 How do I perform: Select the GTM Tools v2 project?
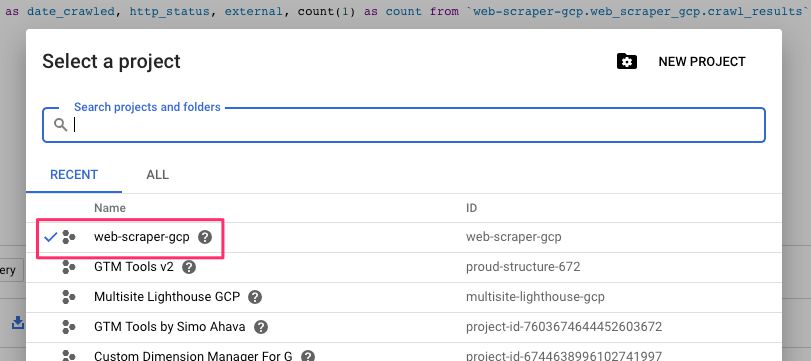(x=133, y=267)
